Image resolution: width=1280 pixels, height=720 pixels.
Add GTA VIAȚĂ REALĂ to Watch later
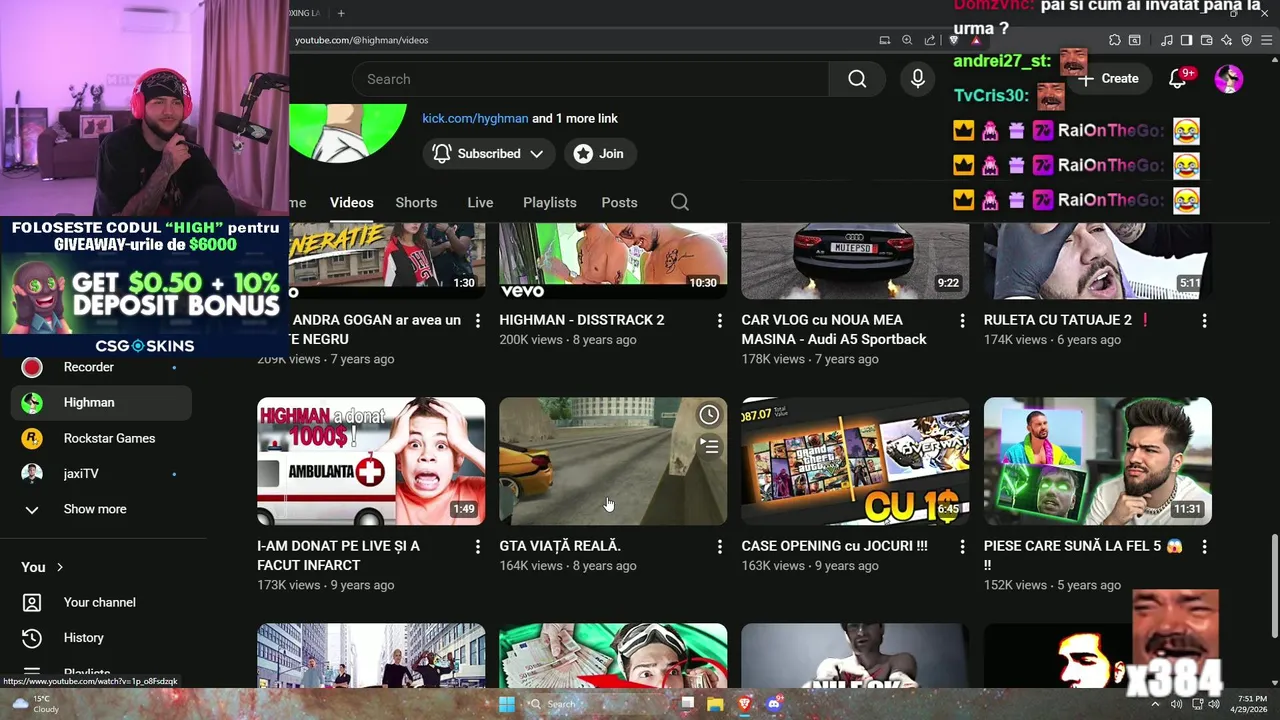coord(709,415)
